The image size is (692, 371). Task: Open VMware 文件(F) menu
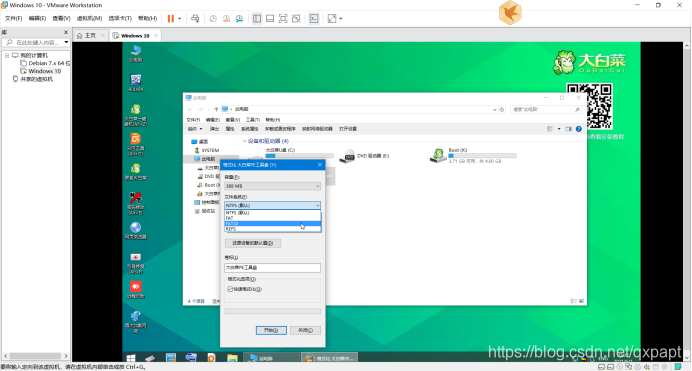[13, 19]
